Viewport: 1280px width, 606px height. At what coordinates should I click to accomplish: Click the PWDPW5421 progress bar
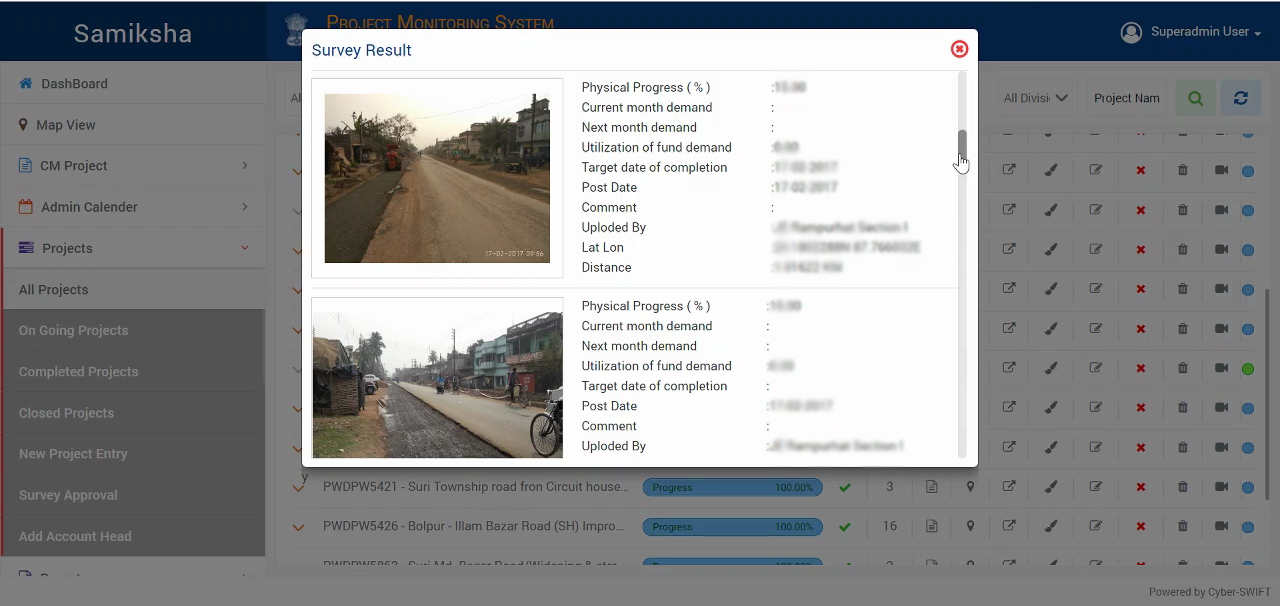tap(732, 488)
